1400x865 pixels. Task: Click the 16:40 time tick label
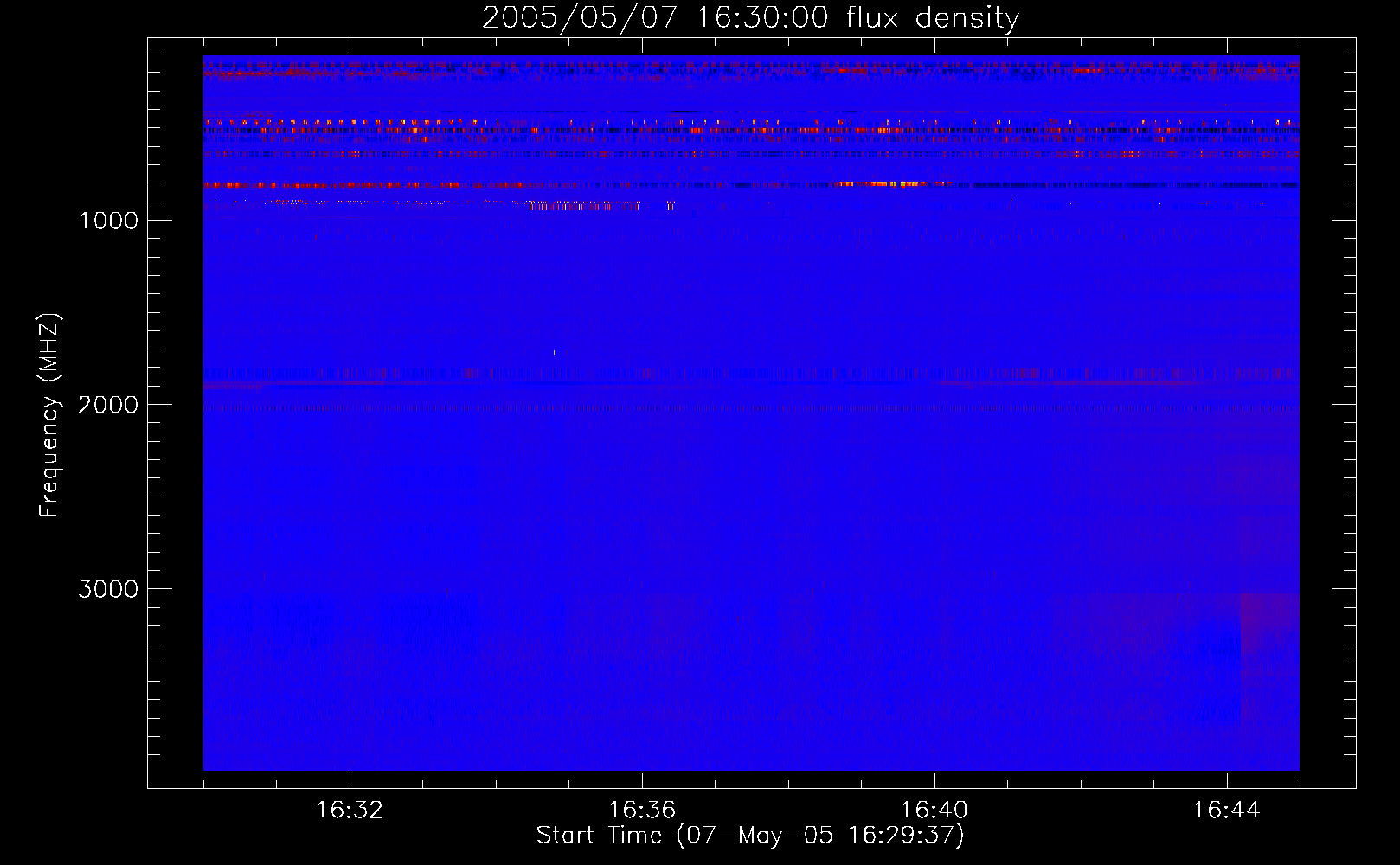coord(934,811)
